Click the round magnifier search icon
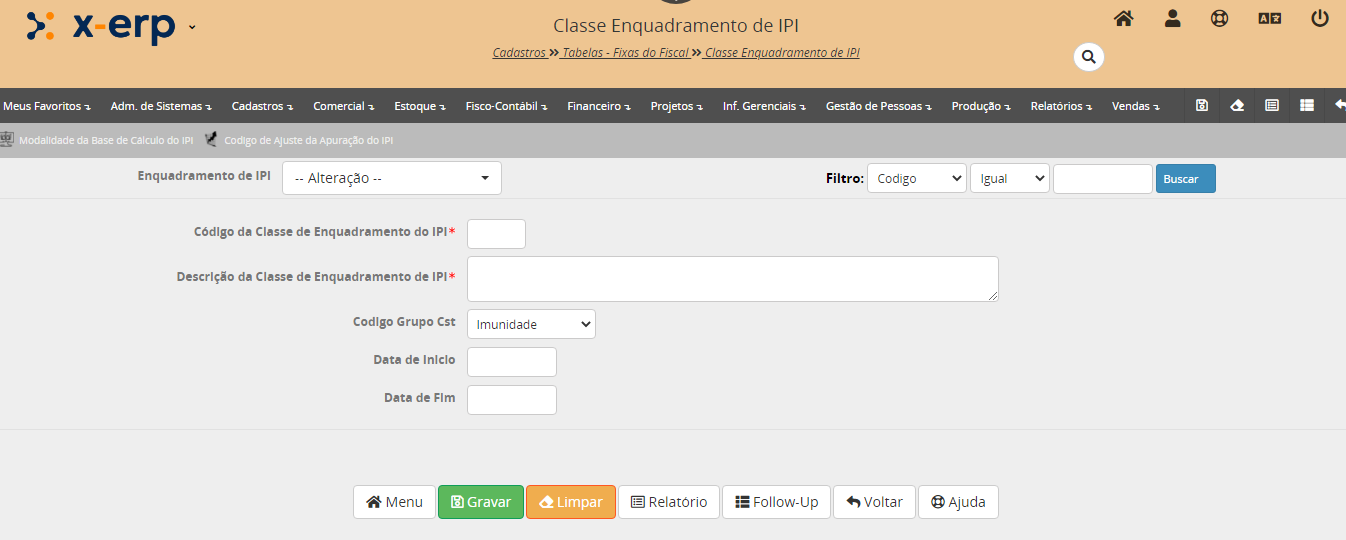1346x540 pixels. tap(1089, 57)
